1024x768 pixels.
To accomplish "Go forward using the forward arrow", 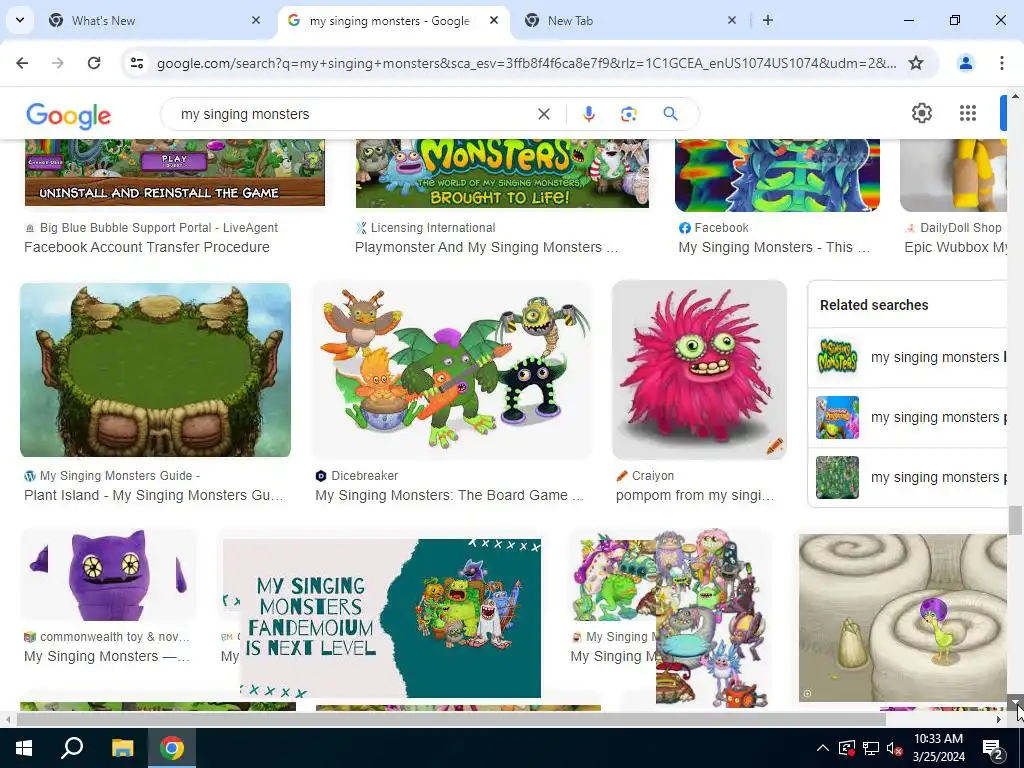I will (x=57, y=63).
